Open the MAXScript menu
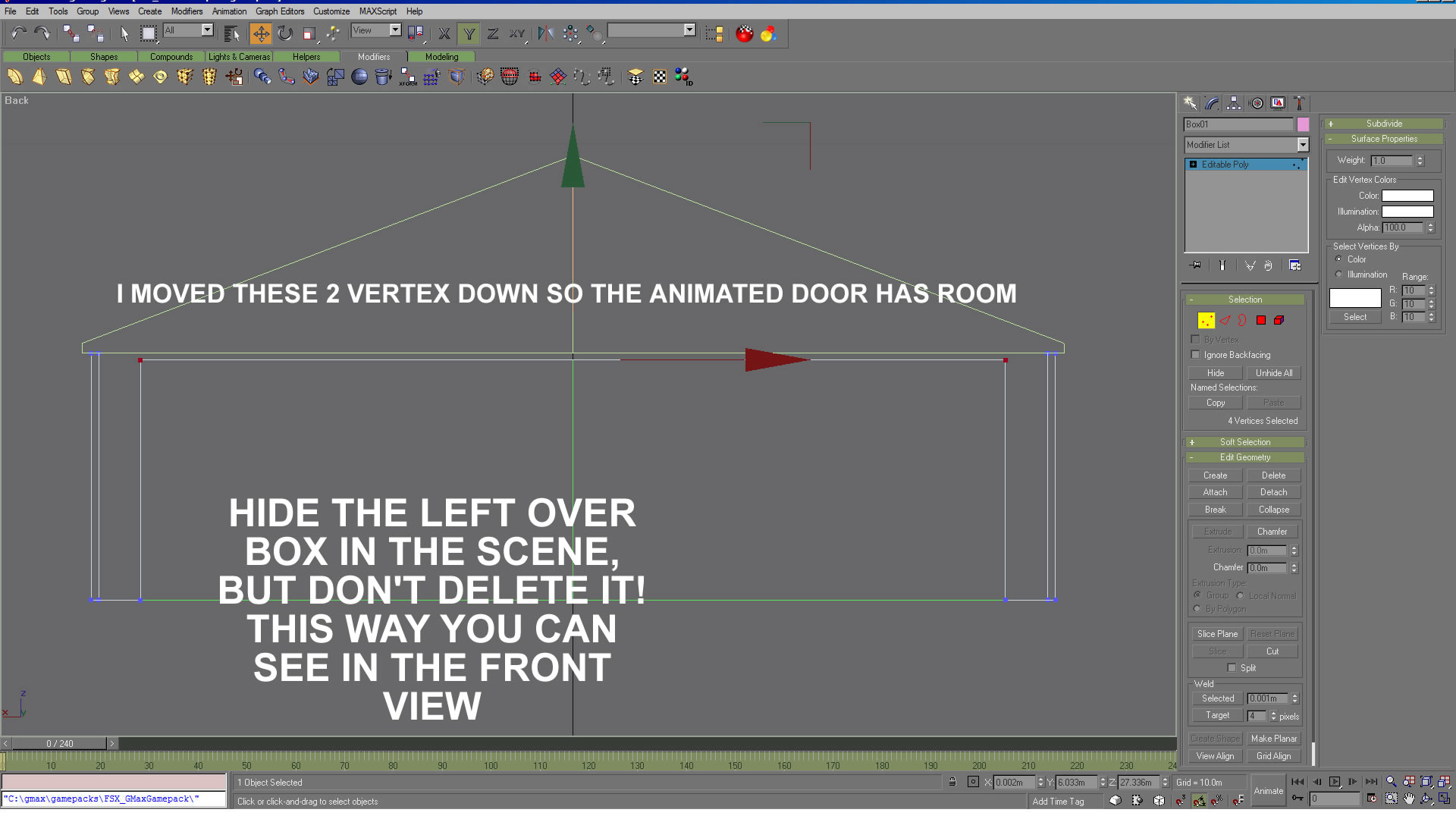 coord(378,11)
